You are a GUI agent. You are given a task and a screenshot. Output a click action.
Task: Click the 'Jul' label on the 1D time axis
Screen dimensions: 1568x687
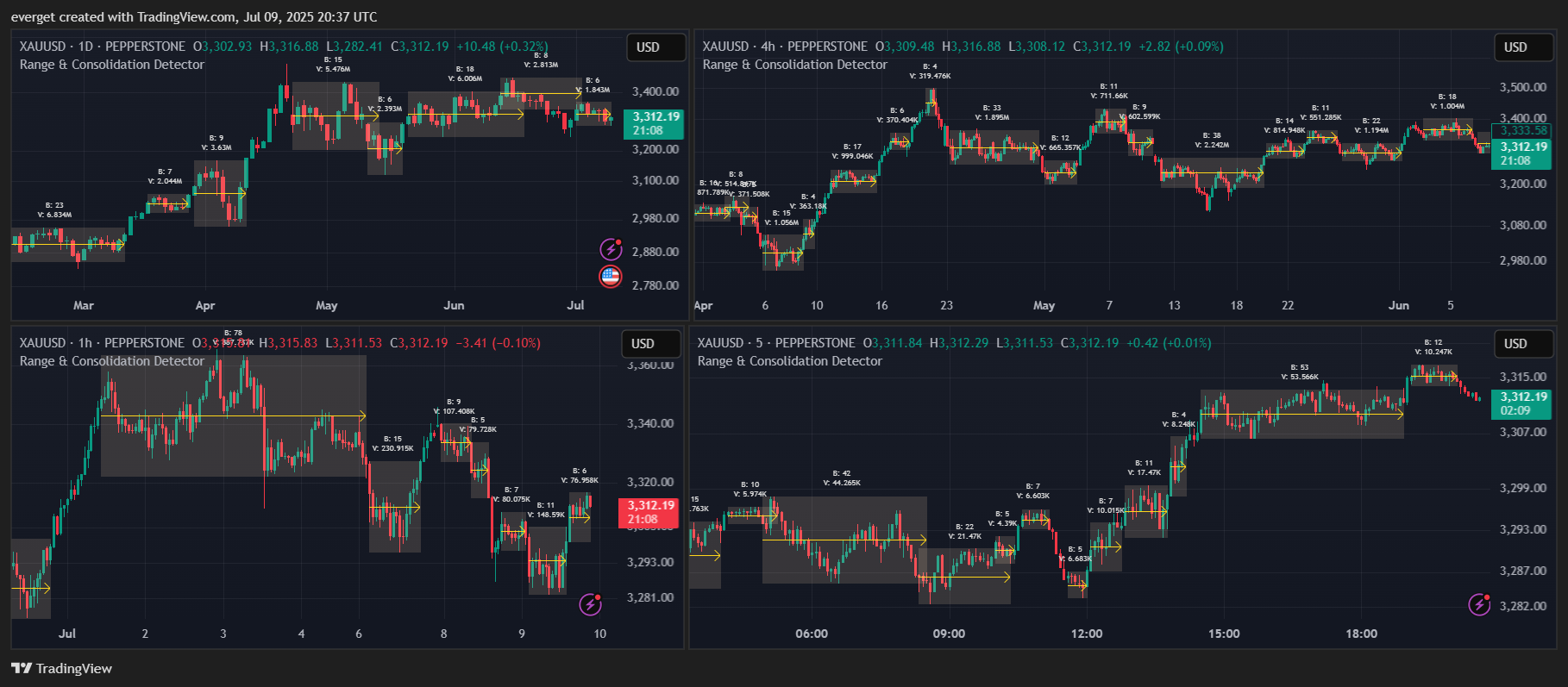[575, 305]
